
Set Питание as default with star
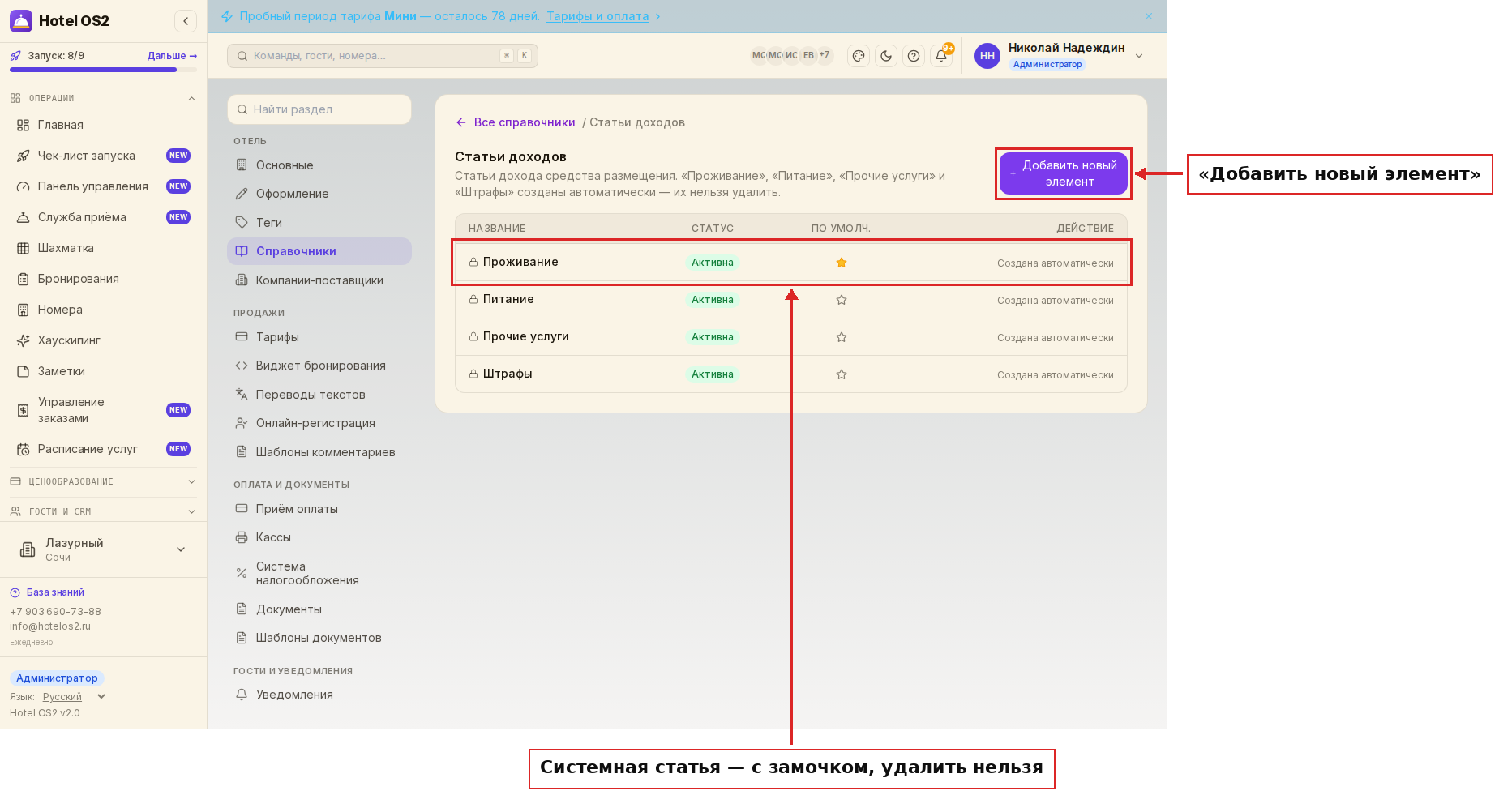pos(842,300)
